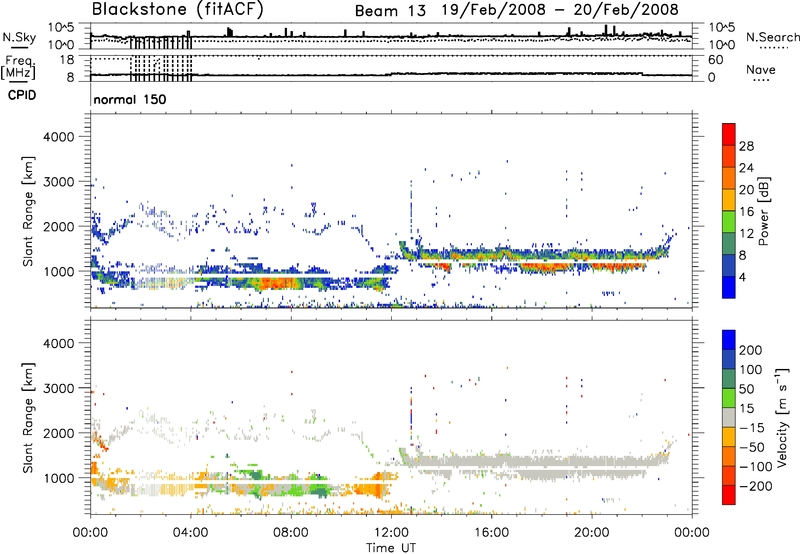Click the '08:00' time tick label
800x554 pixels.
291,533
